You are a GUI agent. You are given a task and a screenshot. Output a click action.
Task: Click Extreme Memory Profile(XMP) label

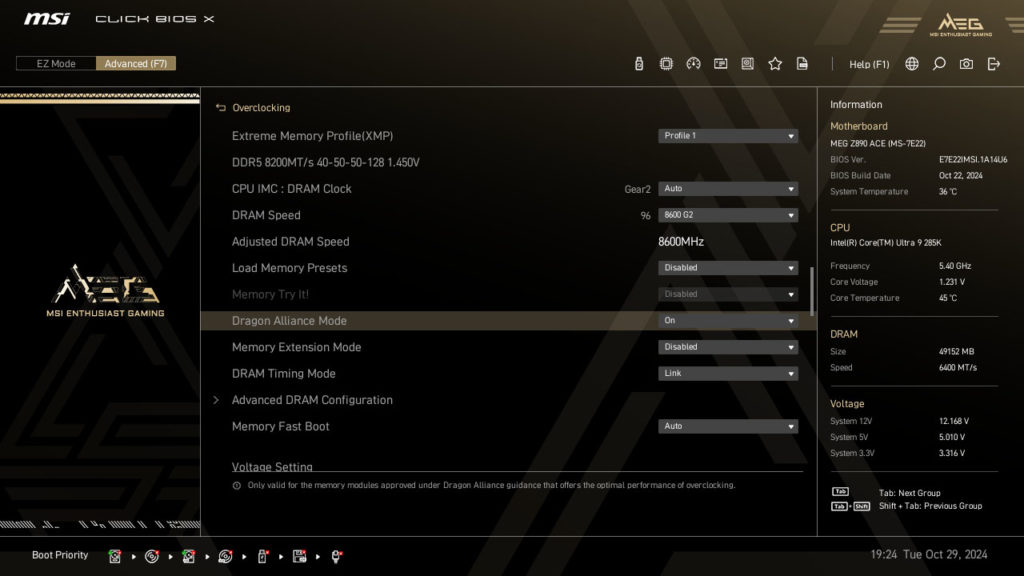312,136
